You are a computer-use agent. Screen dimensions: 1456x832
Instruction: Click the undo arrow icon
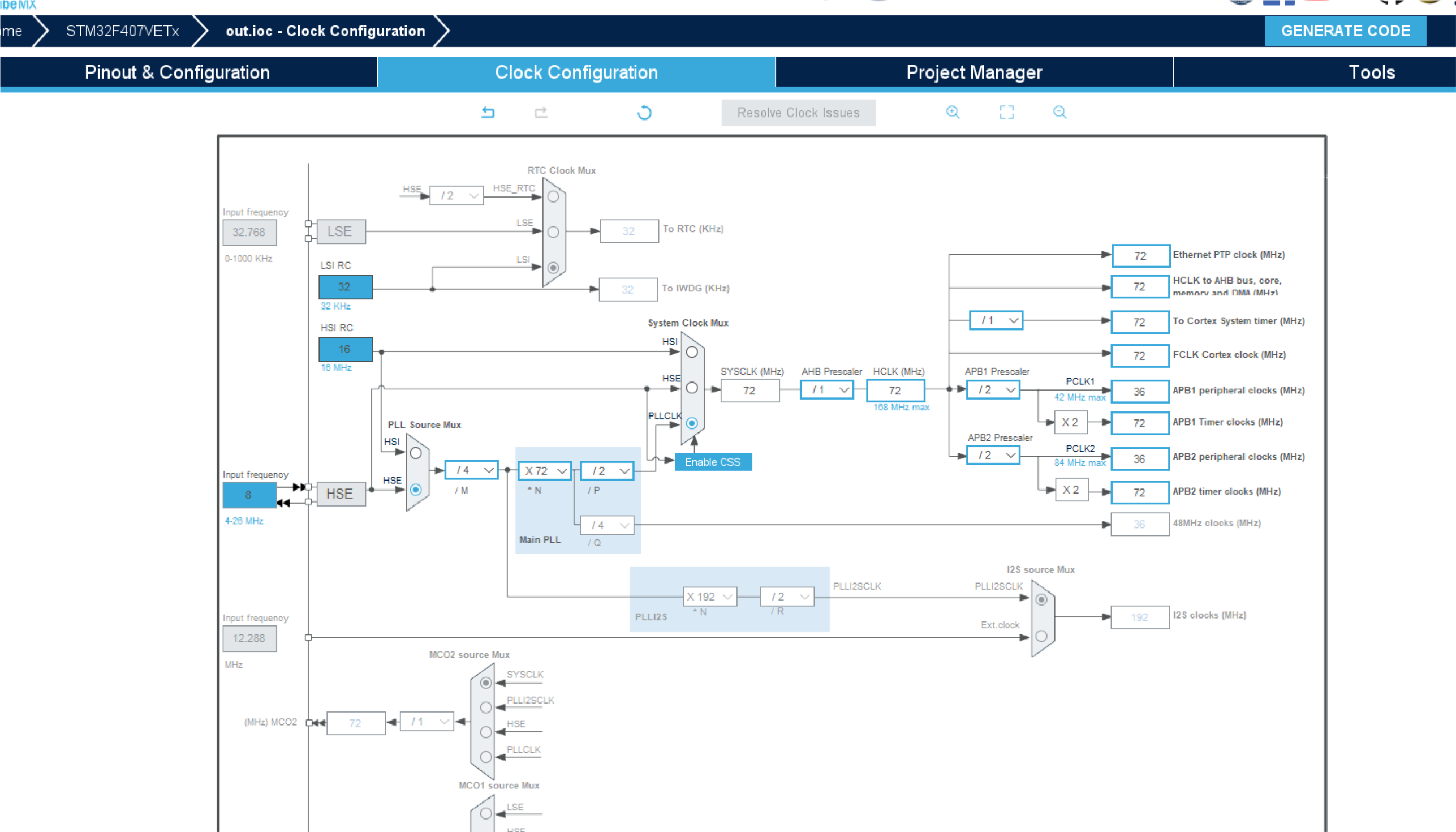pyautogui.click(x=488, y=113)
